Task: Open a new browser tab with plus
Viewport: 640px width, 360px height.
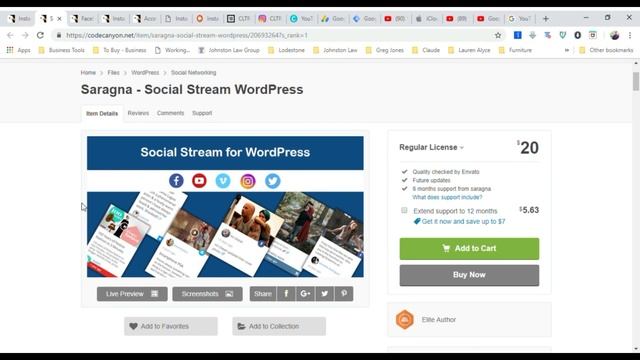Action: tap(546, 19)
